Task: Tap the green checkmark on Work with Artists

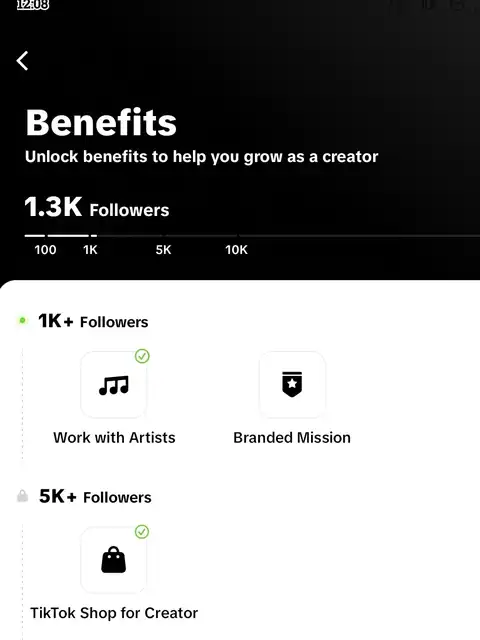Action: tap(142, 356)
